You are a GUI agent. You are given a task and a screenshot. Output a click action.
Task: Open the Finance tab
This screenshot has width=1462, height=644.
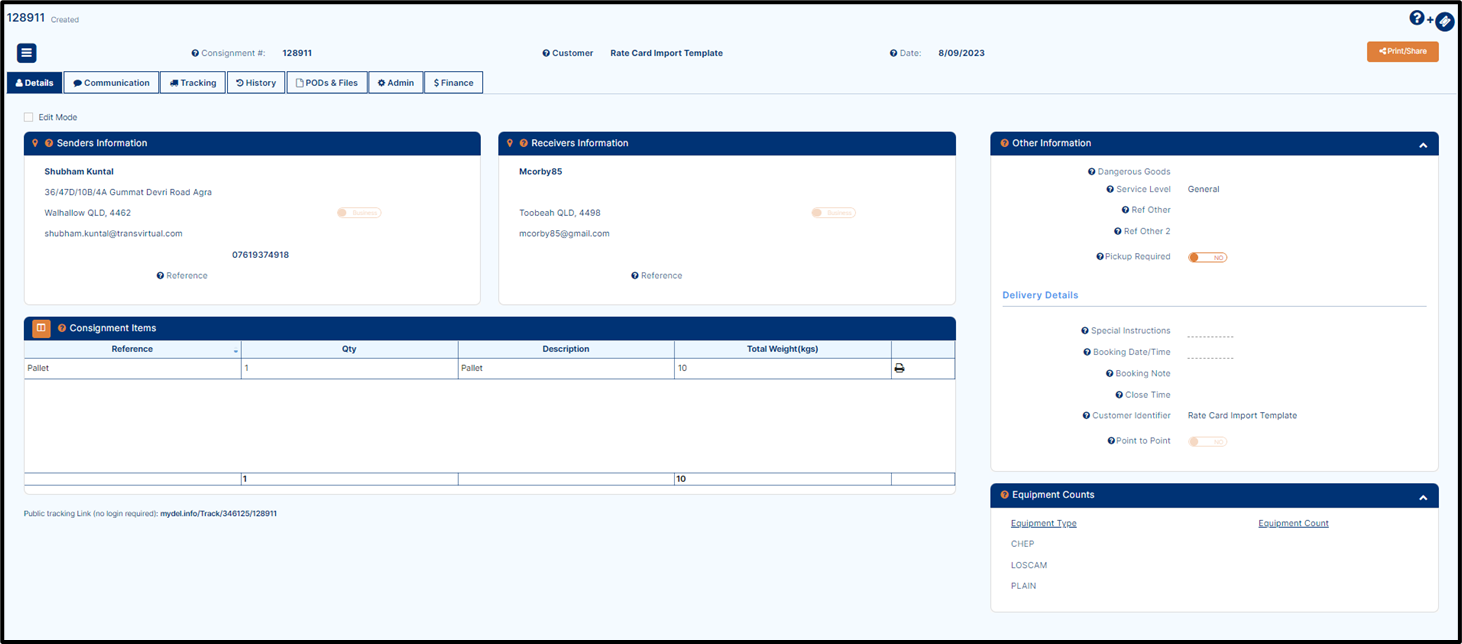[454, 83]
